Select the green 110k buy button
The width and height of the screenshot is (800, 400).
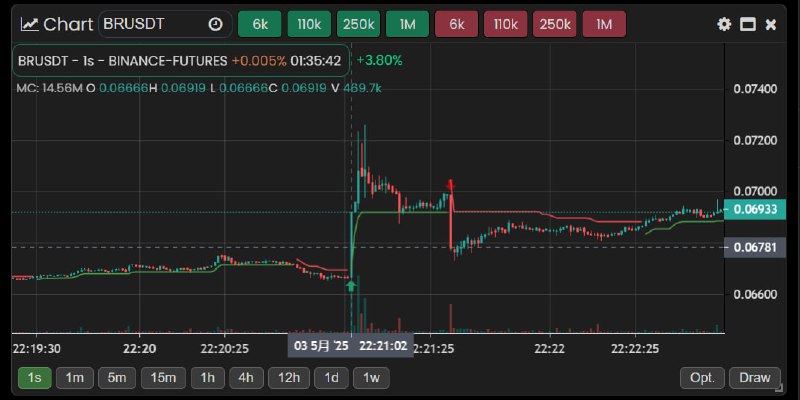pos(309,24)
